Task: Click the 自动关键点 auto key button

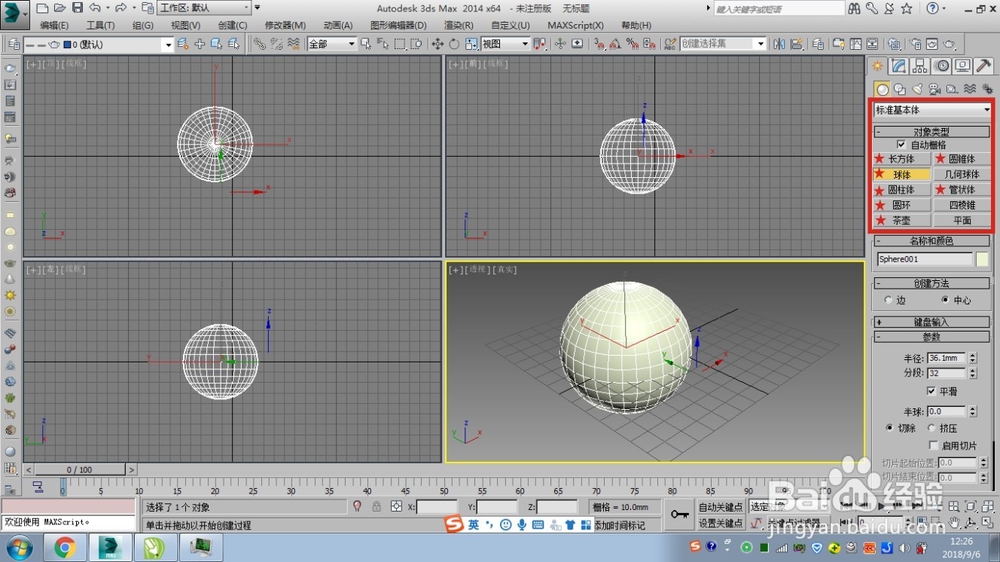Action: click(720, 507)
